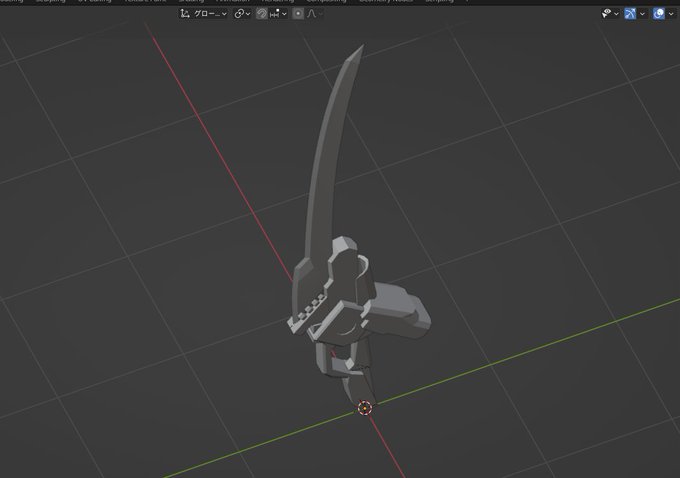This screenshot has width=680, height=478.
Task: Toggle viewport overlays display
Action: 659,14
